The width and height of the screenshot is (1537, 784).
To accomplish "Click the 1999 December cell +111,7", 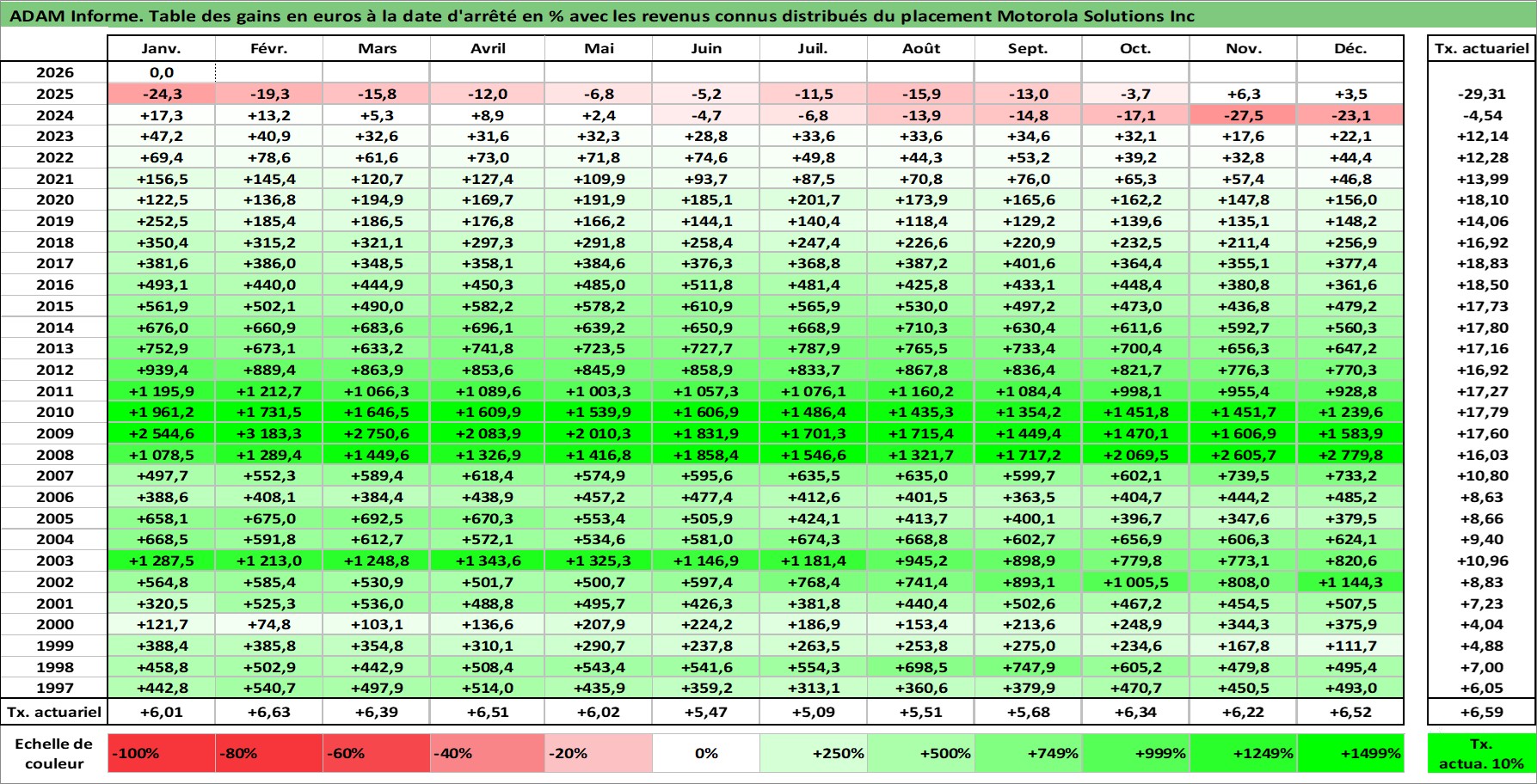I will pos(1350,646).
